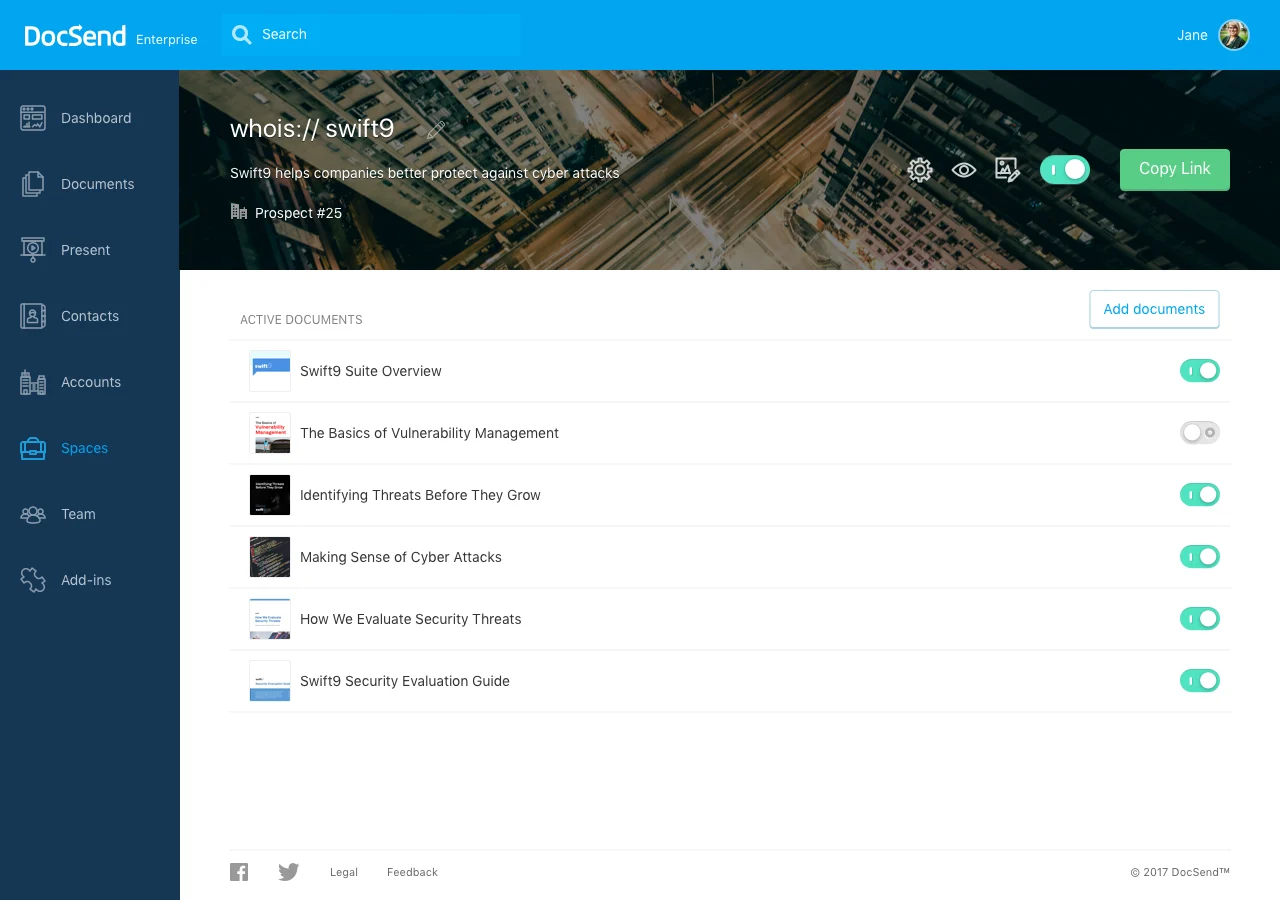Click the Team sidebar icon
This screenshot has height=900, width=1280.
(33, 514)
